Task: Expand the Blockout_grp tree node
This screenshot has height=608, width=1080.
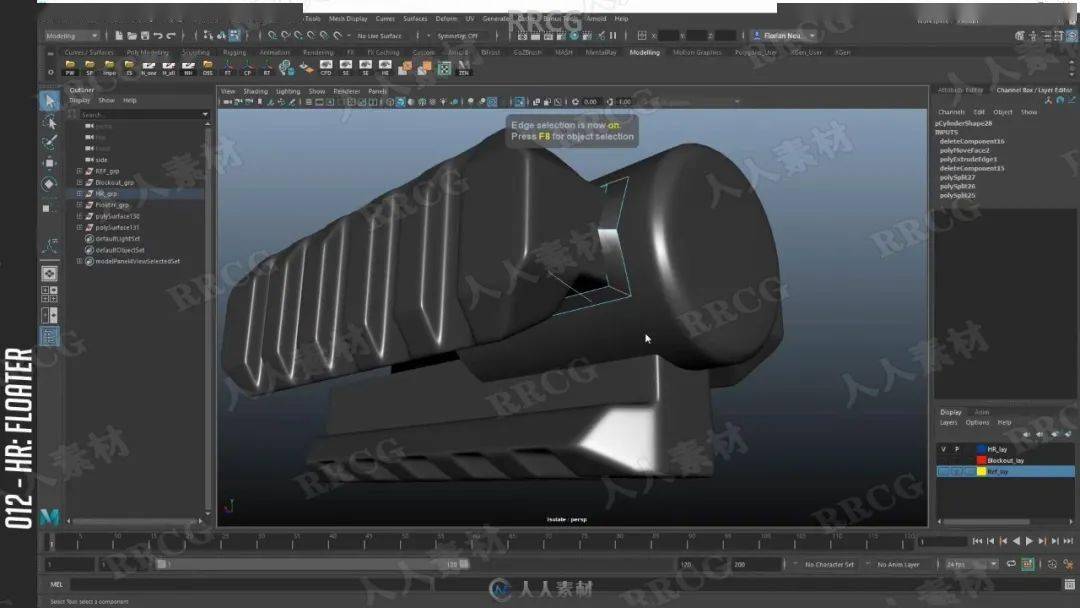Action: 79,182
